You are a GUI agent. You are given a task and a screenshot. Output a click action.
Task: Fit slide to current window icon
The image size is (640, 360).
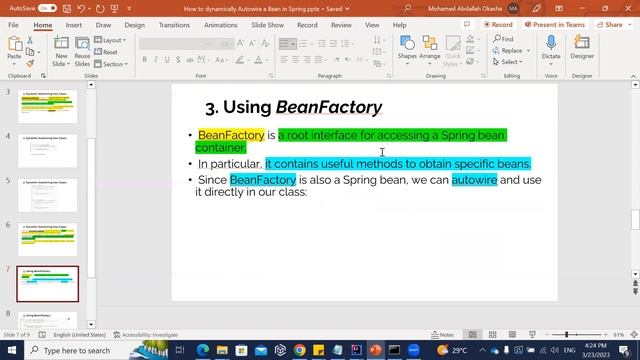634,335
